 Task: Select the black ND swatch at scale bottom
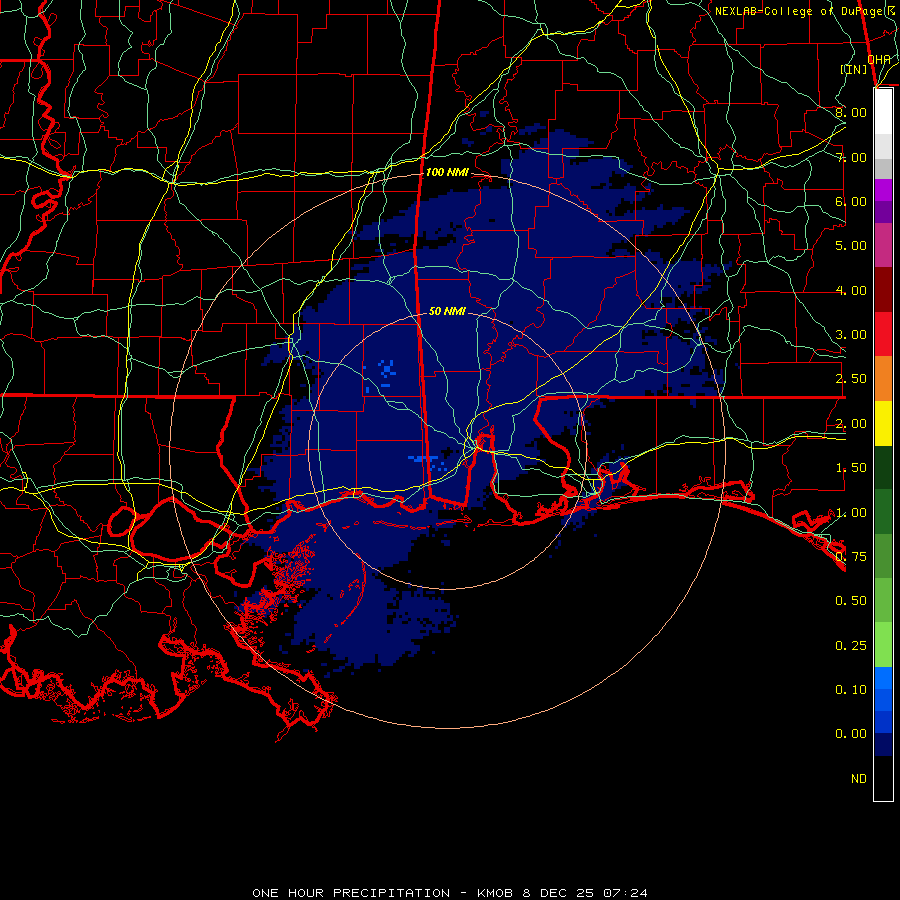883,778
